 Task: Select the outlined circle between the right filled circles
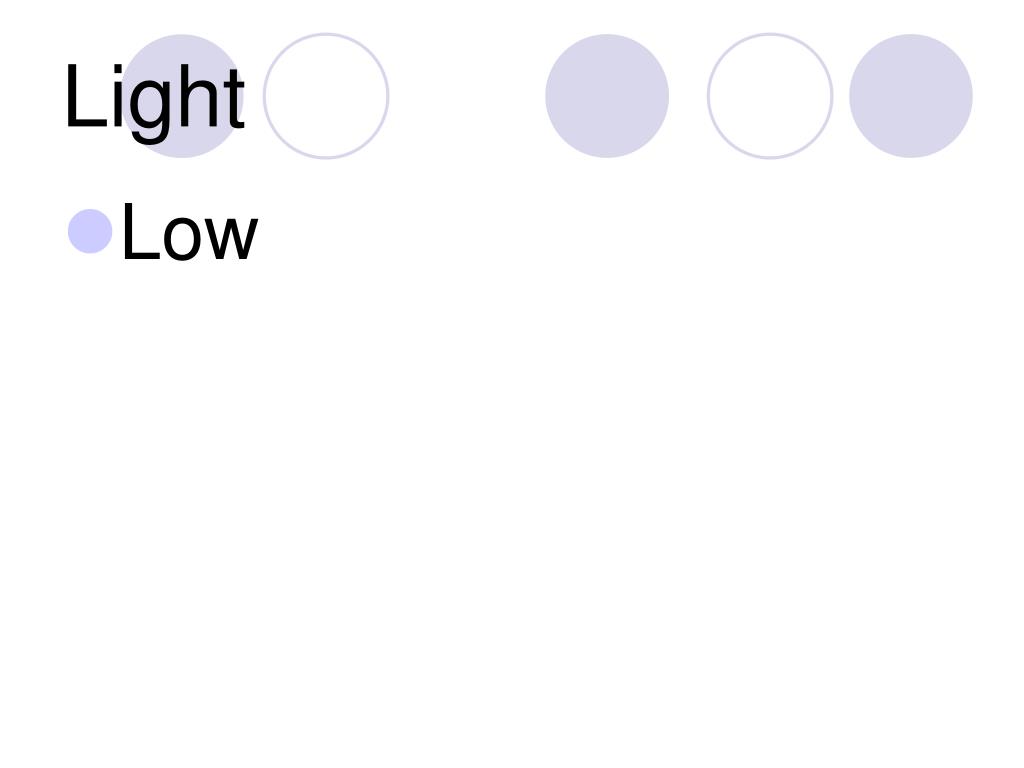770,96
